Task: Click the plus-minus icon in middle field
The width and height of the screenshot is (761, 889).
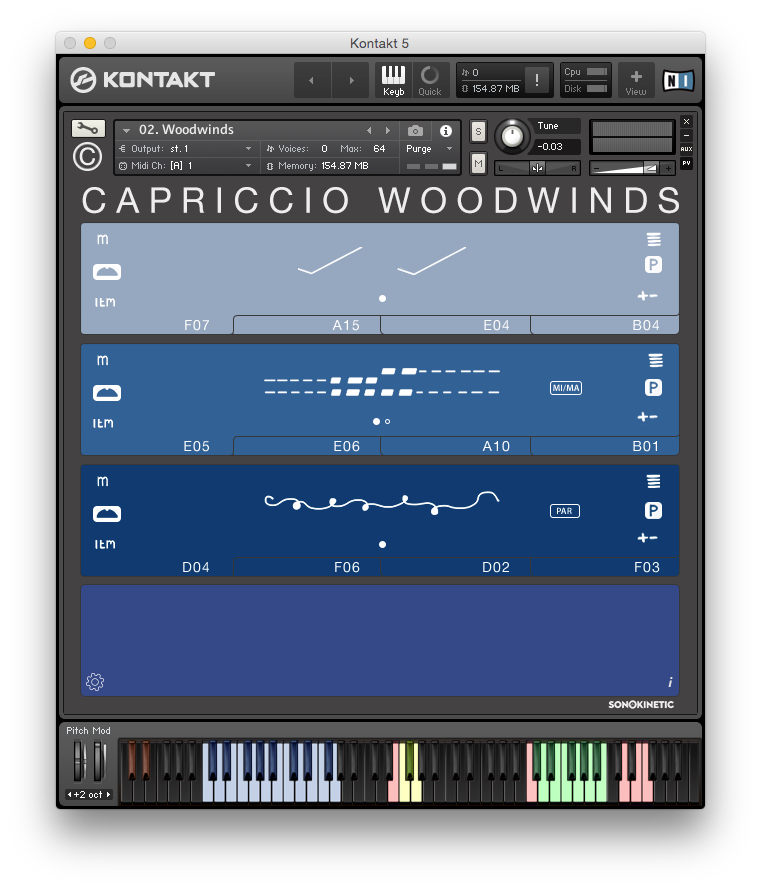Action: (647, 417)
